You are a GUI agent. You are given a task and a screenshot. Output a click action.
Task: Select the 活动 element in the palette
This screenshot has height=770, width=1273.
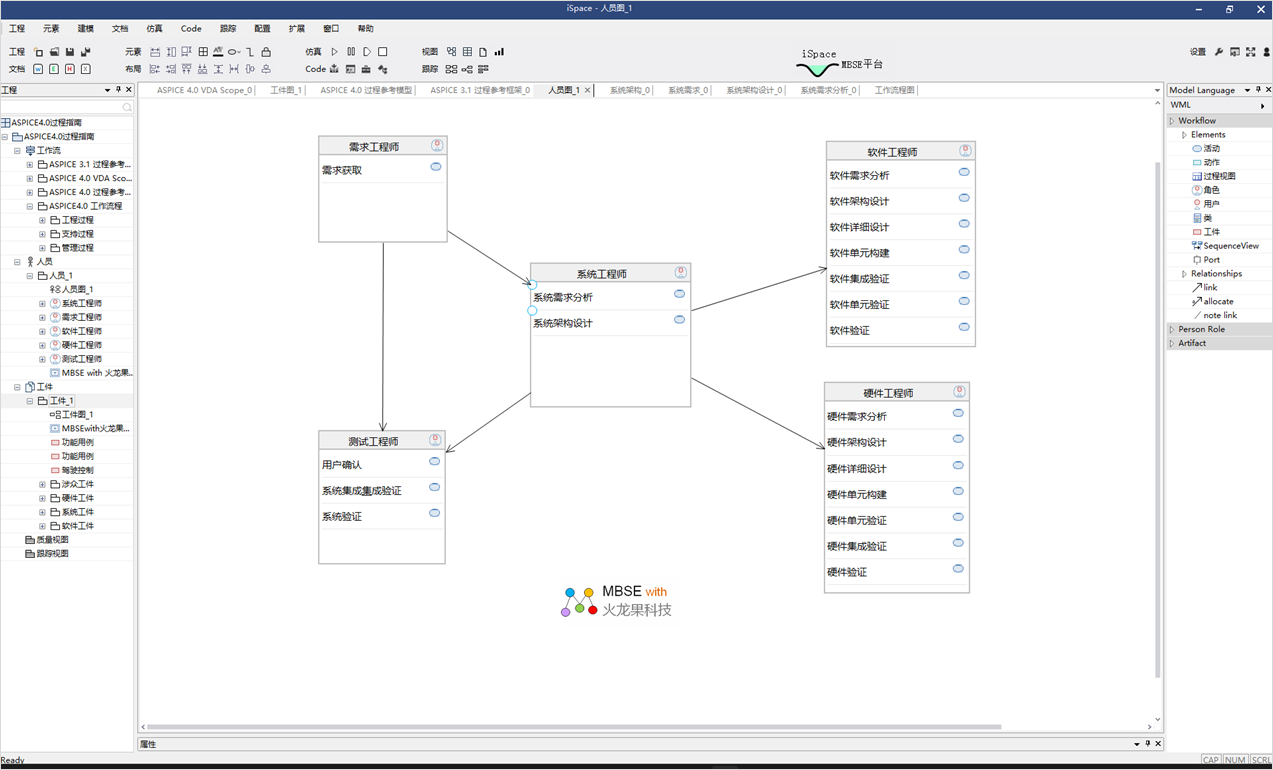[x=1206, y=148]
